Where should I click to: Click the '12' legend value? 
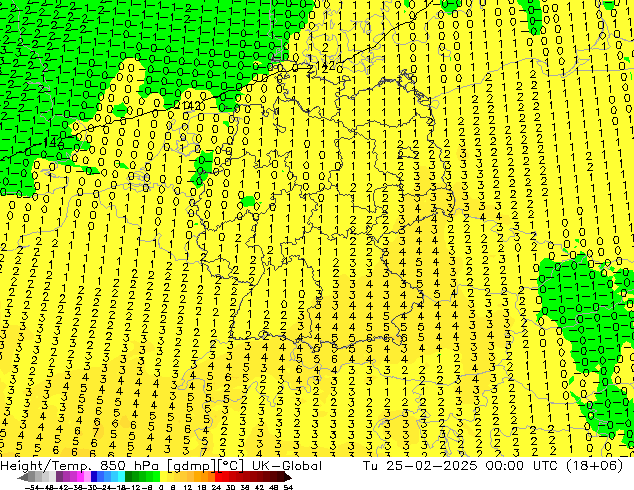(188, 488)
